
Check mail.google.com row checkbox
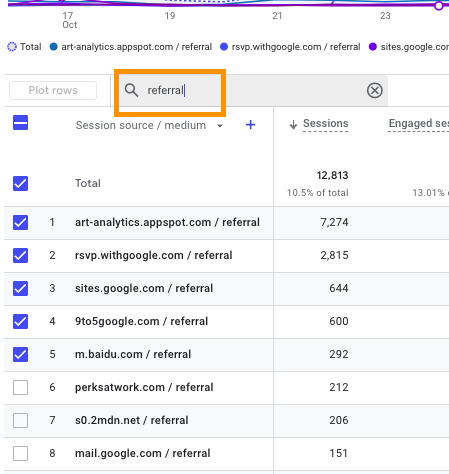tap(20, 453)
